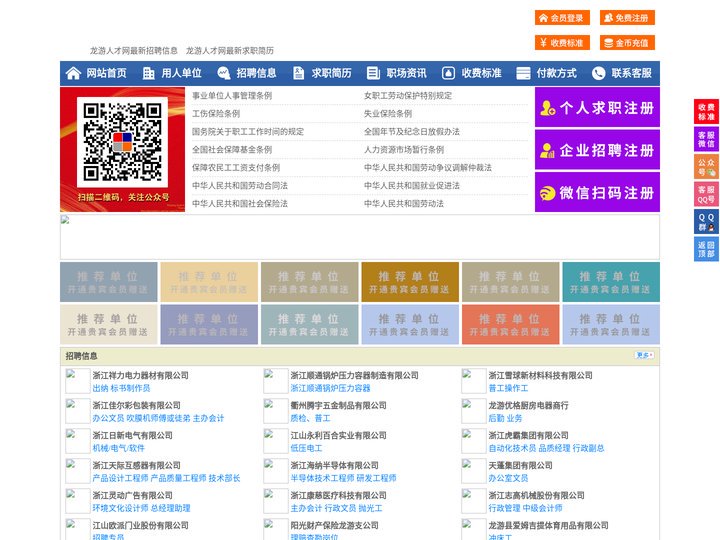Viewport: 720px width, 540px height.
Task: Open 事业单位人事管理条例 link
Action: tap(232, 96)
